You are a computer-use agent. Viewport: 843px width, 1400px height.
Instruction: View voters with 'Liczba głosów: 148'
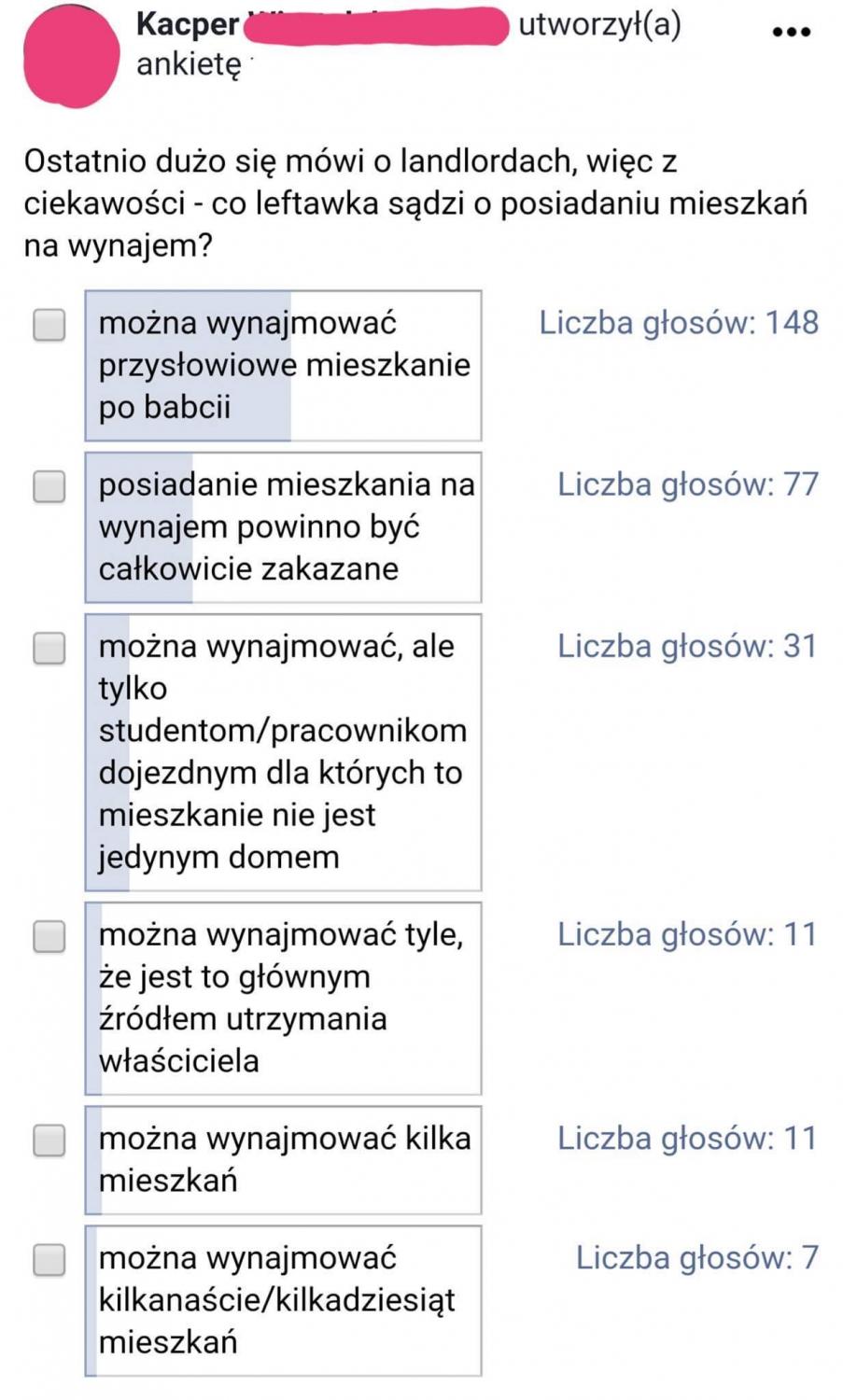pos(679,323)
